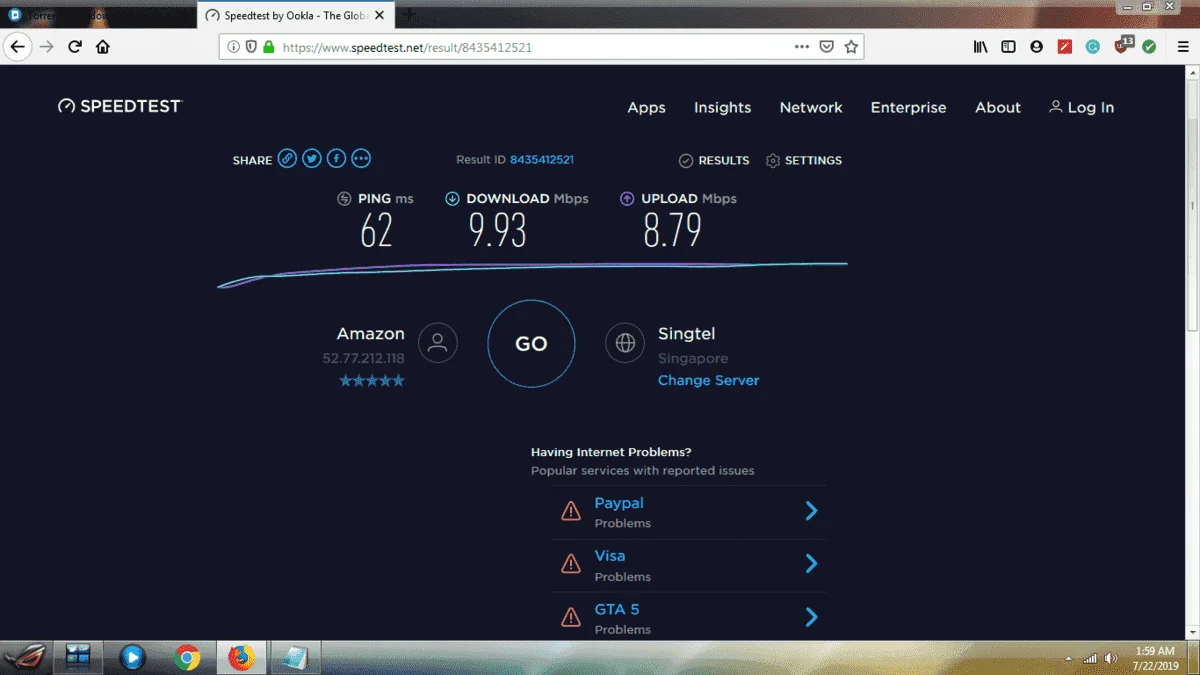Click the Speedtest logo

tap(120, 106)
